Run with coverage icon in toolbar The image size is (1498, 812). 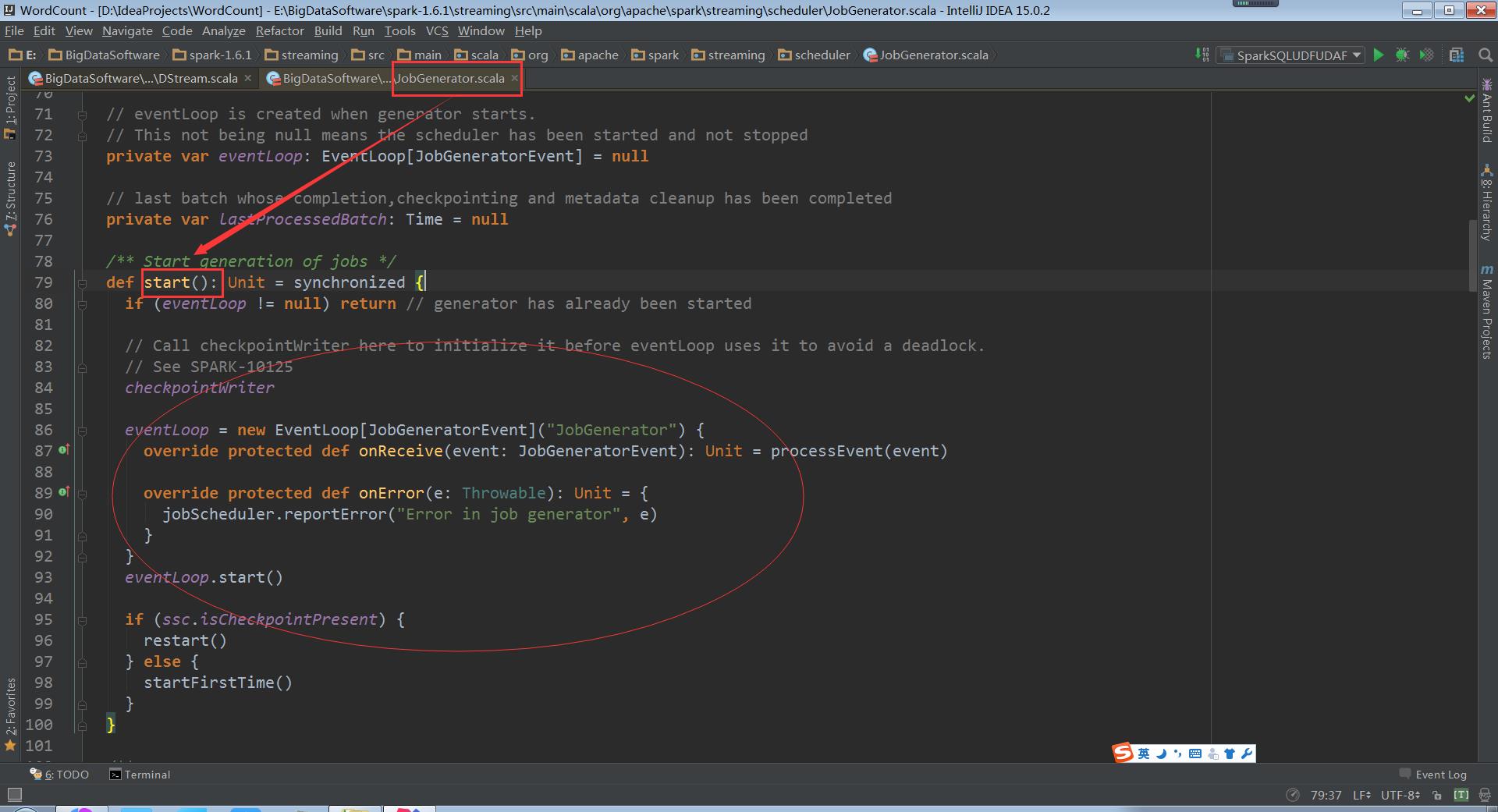coord(1426,55)
